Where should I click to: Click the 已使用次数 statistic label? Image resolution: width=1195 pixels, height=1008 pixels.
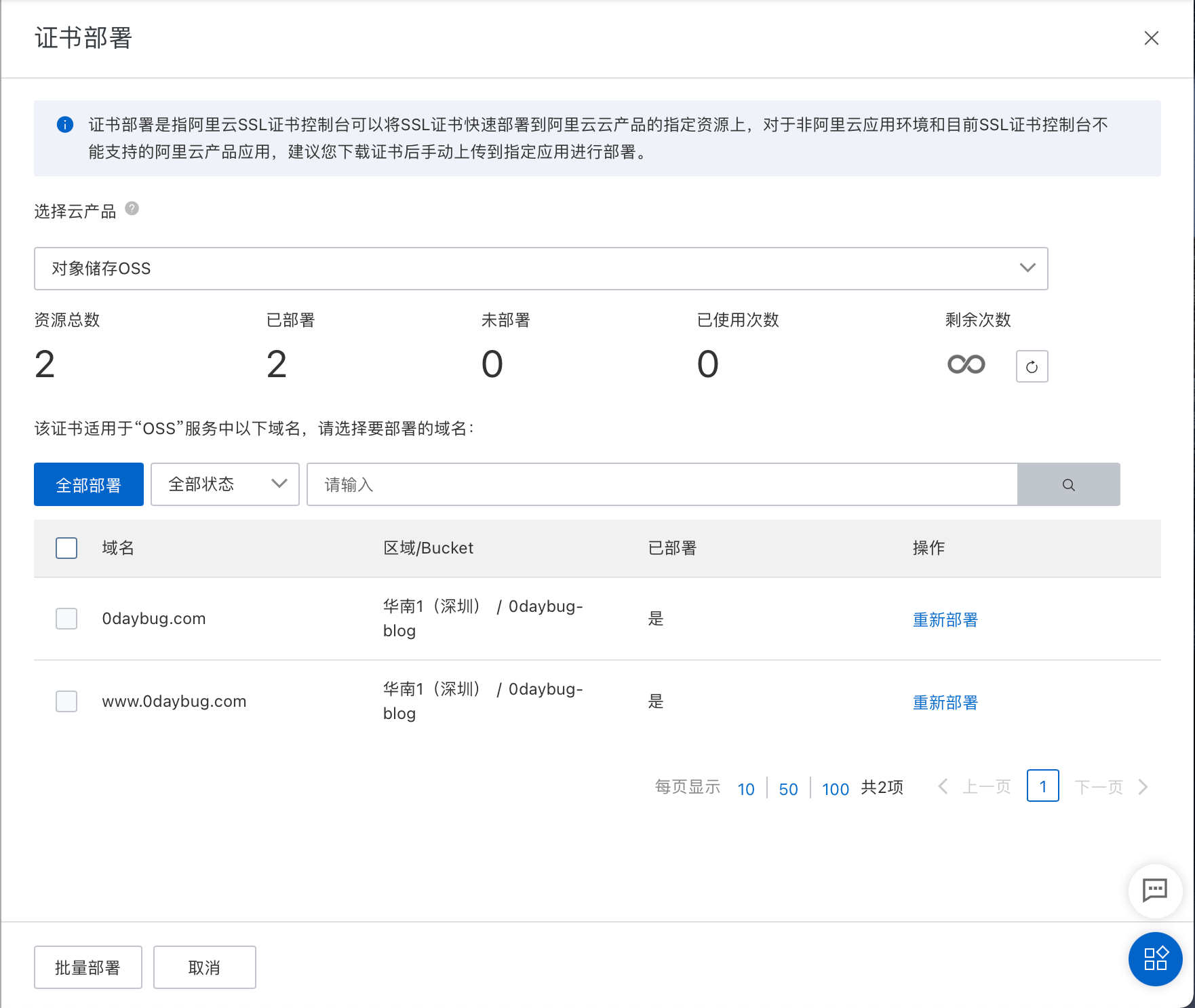click(738, 319)
